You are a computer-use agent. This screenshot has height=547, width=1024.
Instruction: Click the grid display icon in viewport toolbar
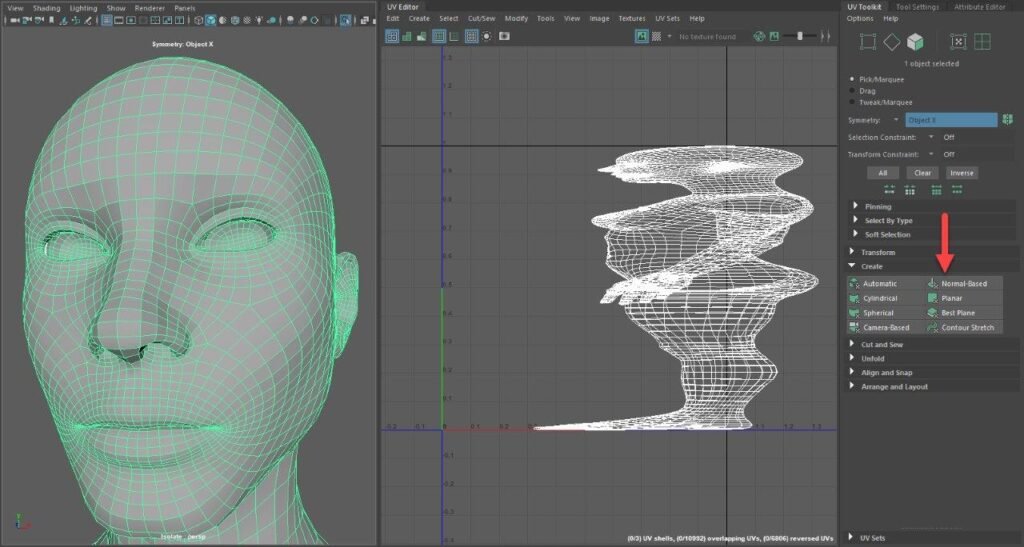pos(106,20)
